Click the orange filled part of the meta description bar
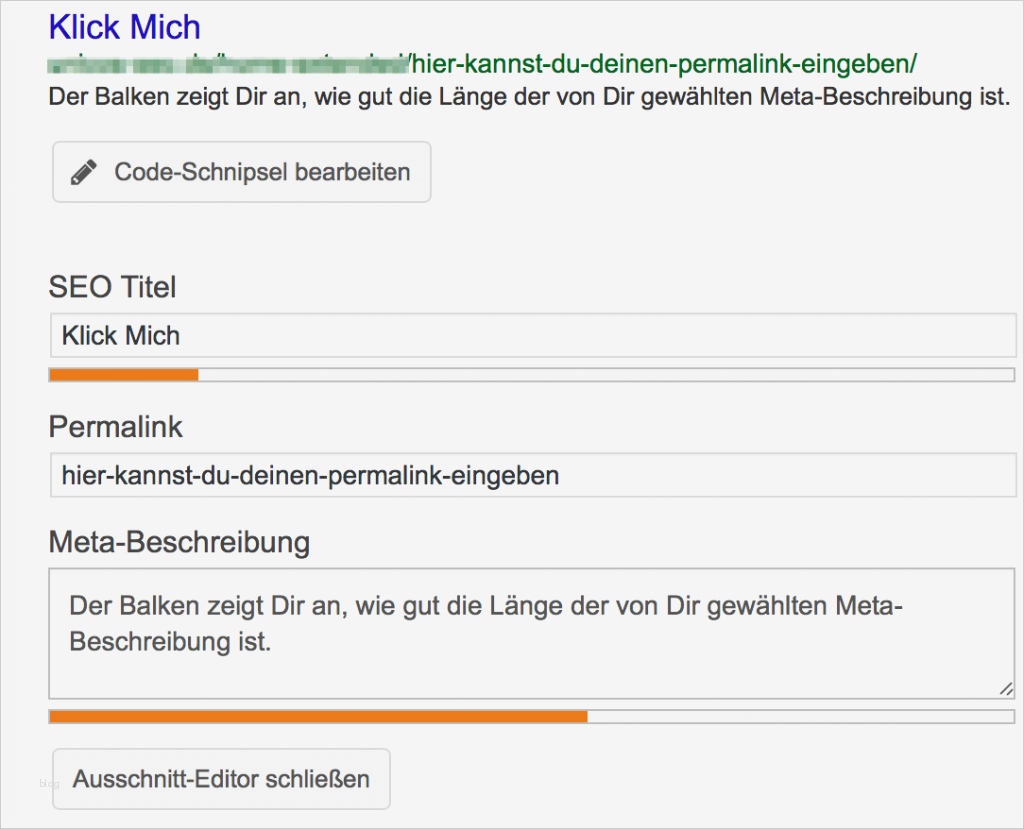 [x=318, y=716]
